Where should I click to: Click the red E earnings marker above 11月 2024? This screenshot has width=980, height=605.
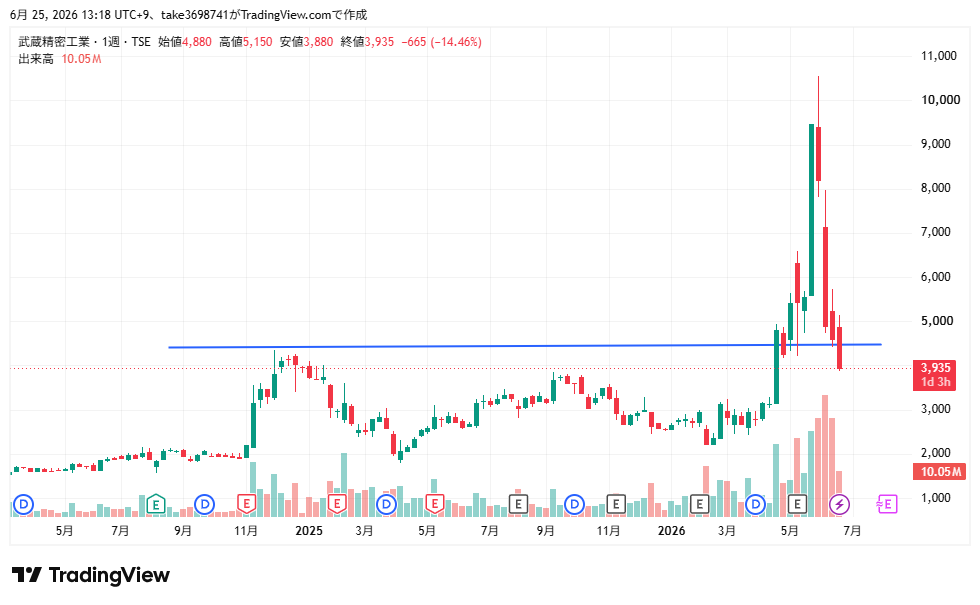point(246,504)
